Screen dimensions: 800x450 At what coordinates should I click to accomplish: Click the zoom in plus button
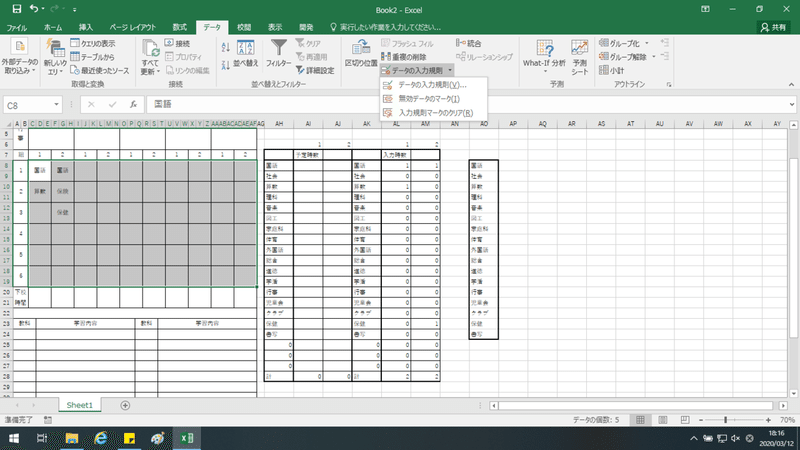(x=768, y=420)
